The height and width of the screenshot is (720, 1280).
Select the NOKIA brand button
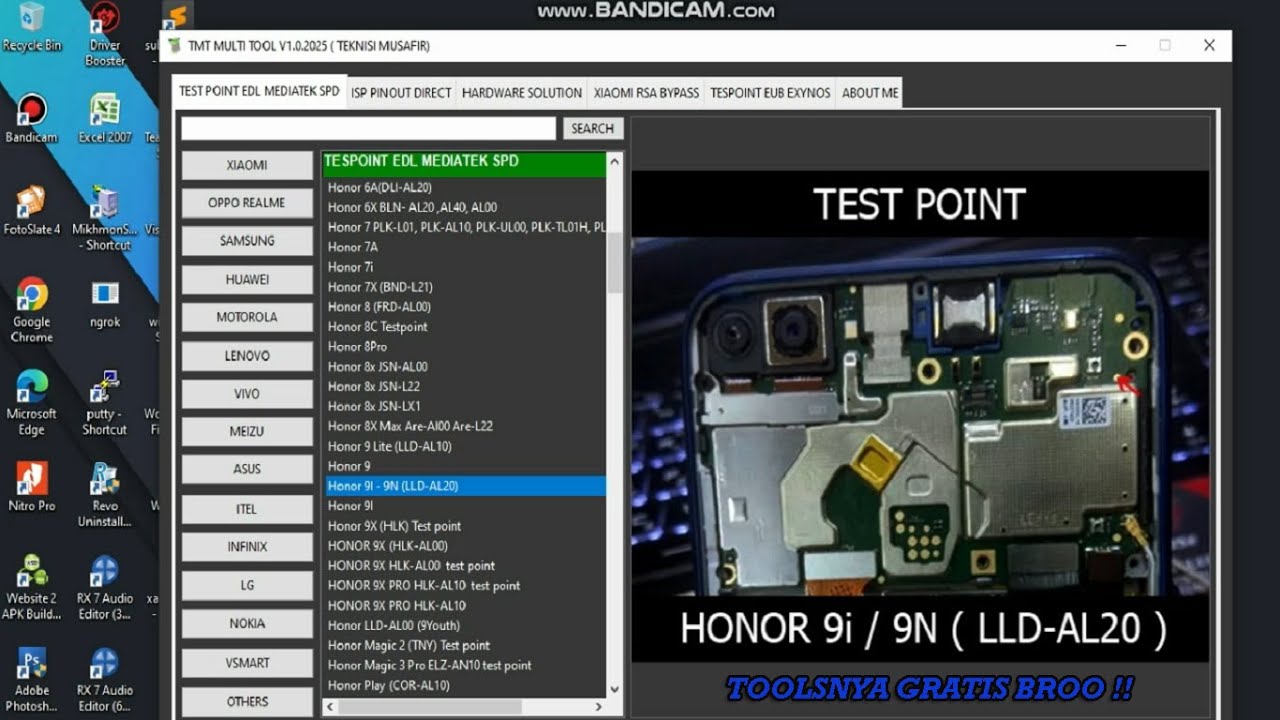pos(247,624)
